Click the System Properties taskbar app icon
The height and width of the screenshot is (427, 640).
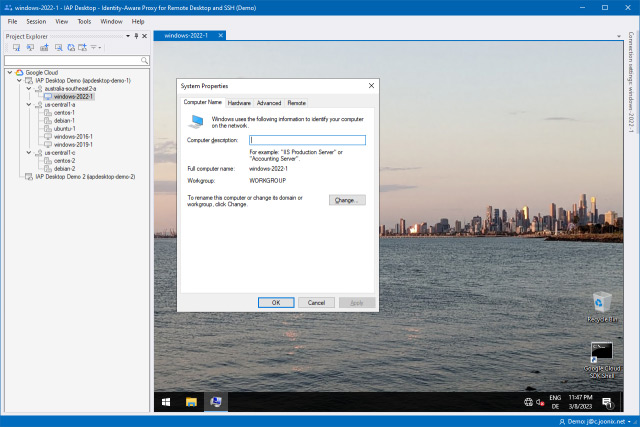tap(216, 402)
